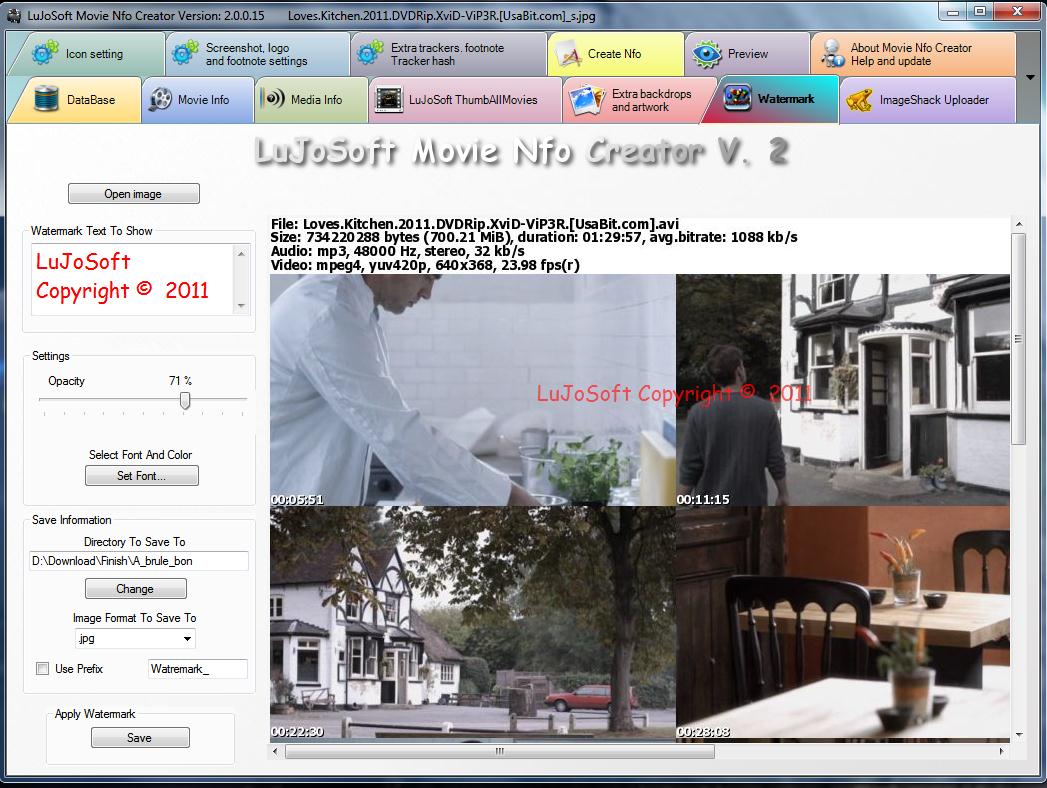
Task: Click the 'Image Format To Save To' label
Action: point(134,618)
